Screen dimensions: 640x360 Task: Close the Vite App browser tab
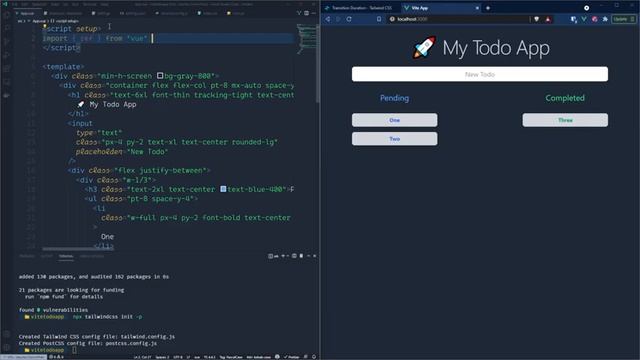pos(477,8)
